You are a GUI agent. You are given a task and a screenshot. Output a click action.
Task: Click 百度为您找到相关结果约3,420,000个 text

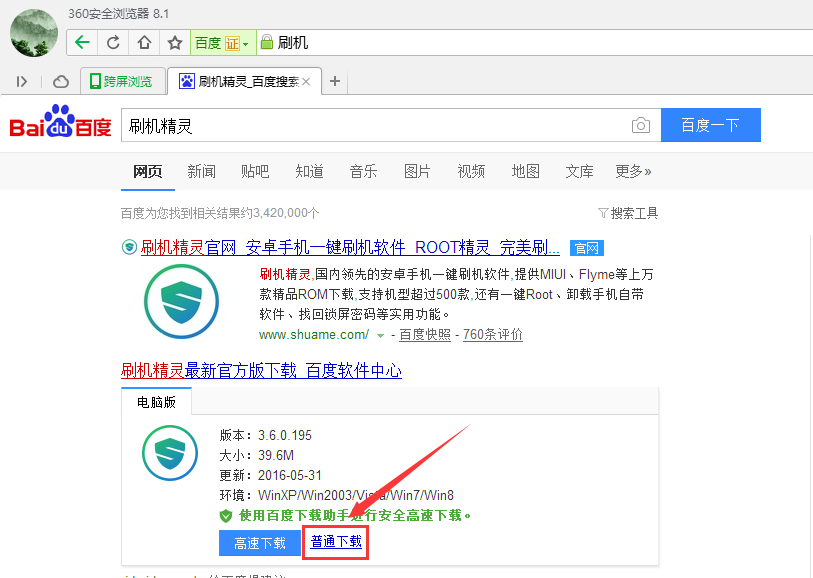click(220, 213)
